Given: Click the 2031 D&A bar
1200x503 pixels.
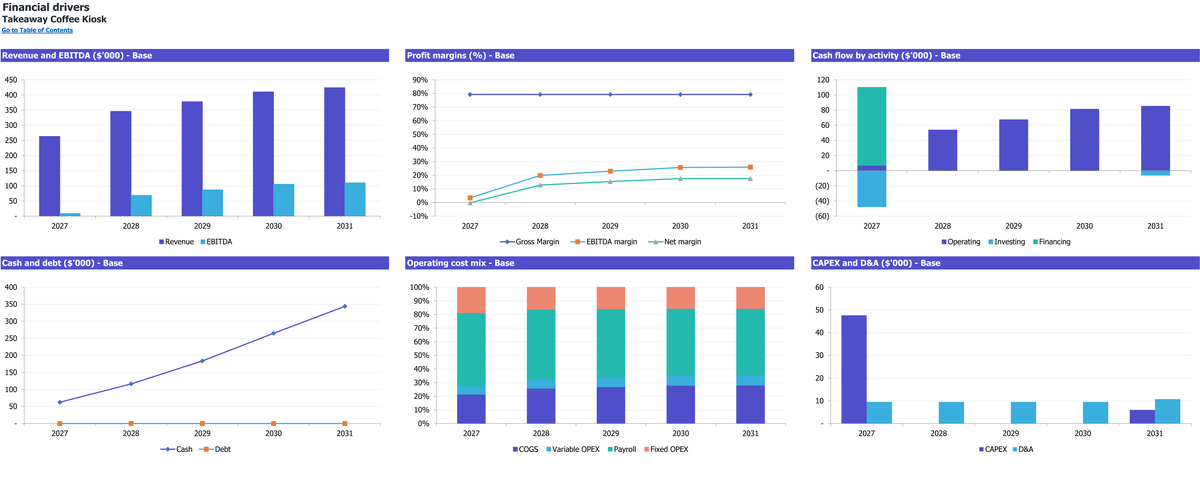Looking at the screenshot, I should tap(1167, 412).
